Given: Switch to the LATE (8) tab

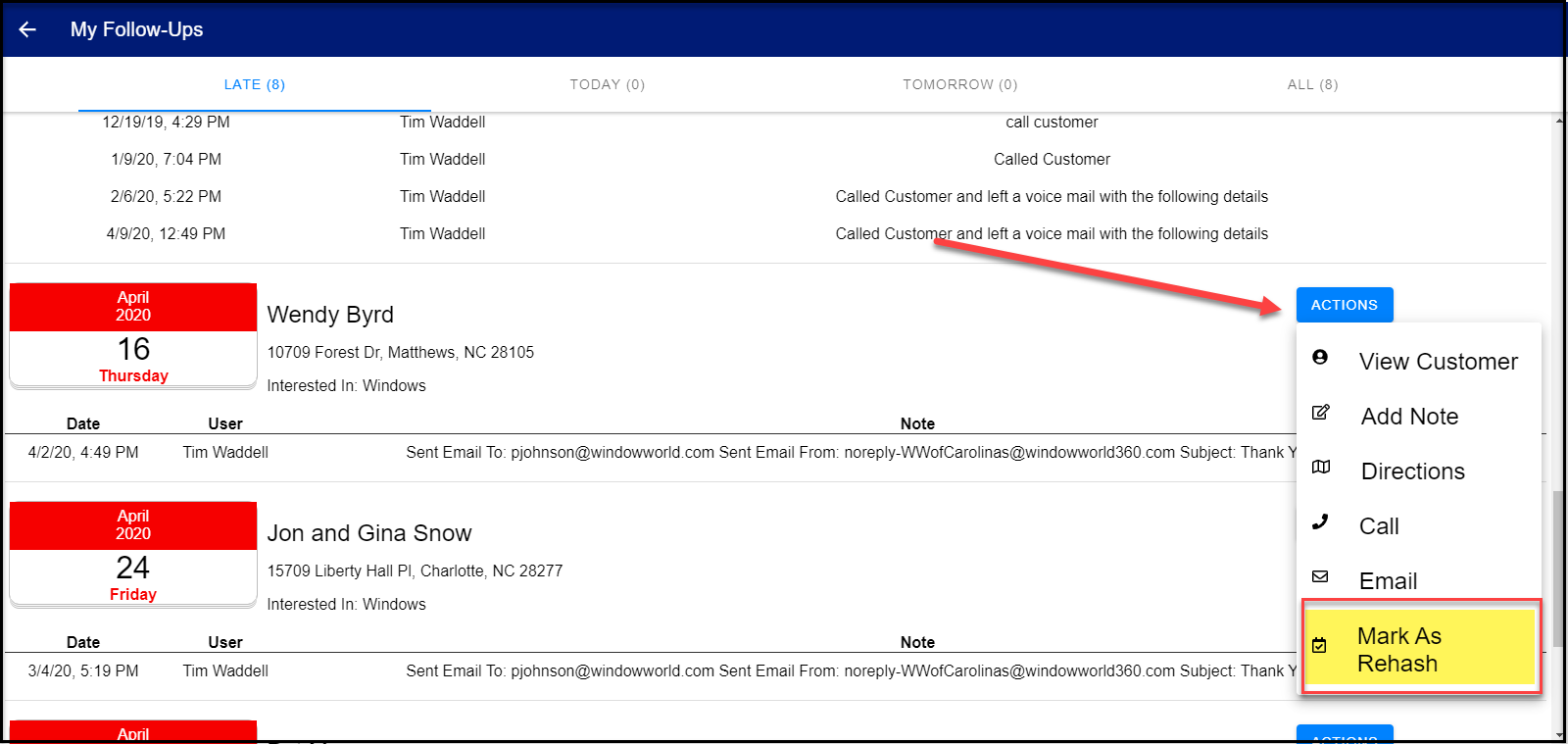Looking at the screenshot, I should (255, 84).
